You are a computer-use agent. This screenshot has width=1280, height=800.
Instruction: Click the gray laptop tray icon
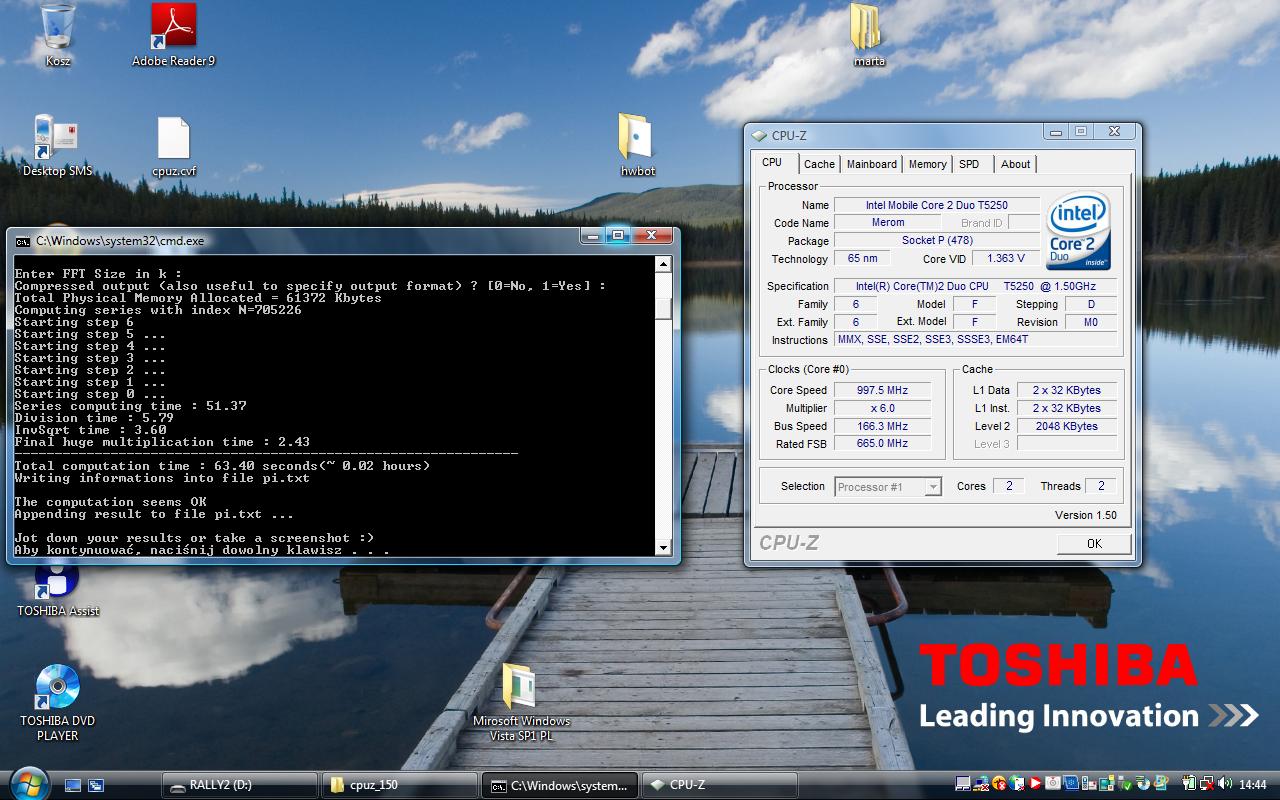(x=963, y=784)
